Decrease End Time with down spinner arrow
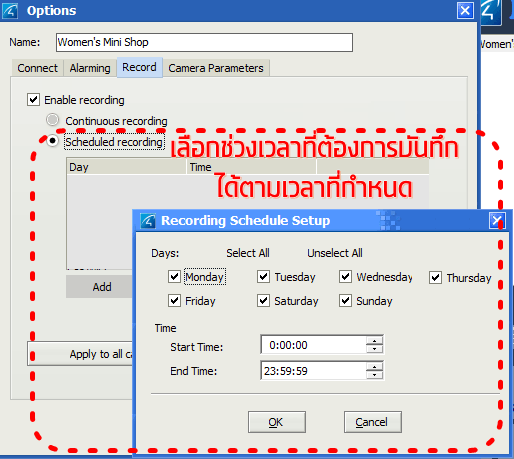Image resolution: width=514 pixels, height=459 pixels. click(x=375, y=375)
